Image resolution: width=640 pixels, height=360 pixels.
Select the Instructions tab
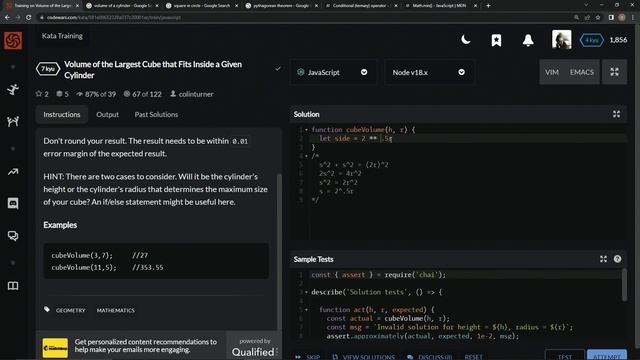point(62,114)
